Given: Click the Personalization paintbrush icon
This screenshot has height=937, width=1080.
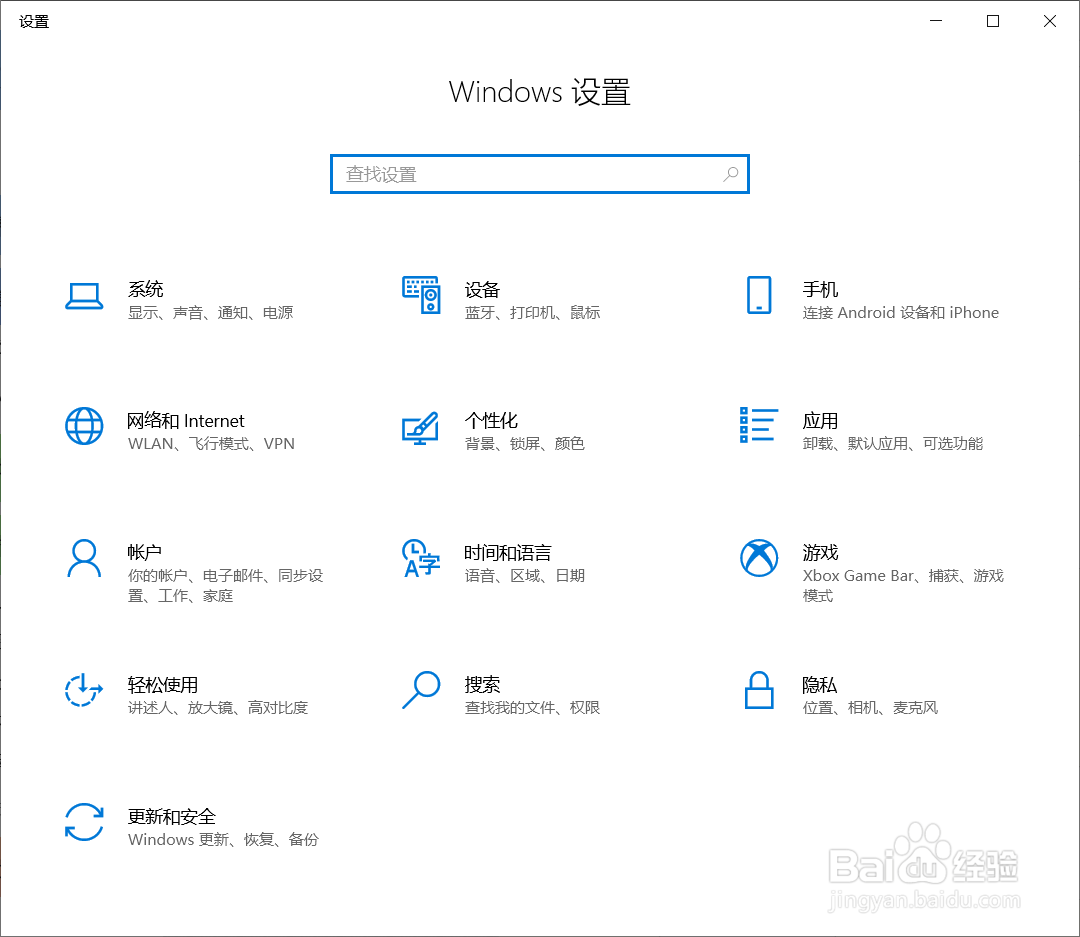Looking at the screenshot, I should (x=421, y=427).
